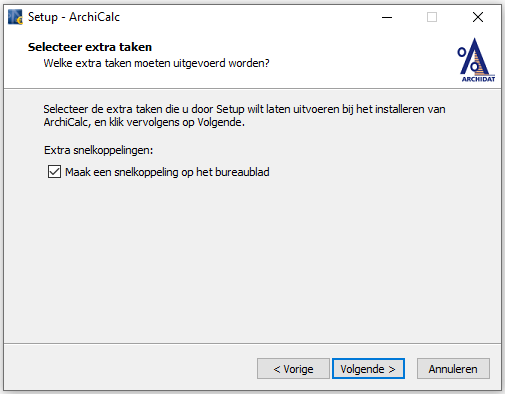Click the 'Maak een snelkoppeling op het bureaublad' label

[x=167, y=172]
